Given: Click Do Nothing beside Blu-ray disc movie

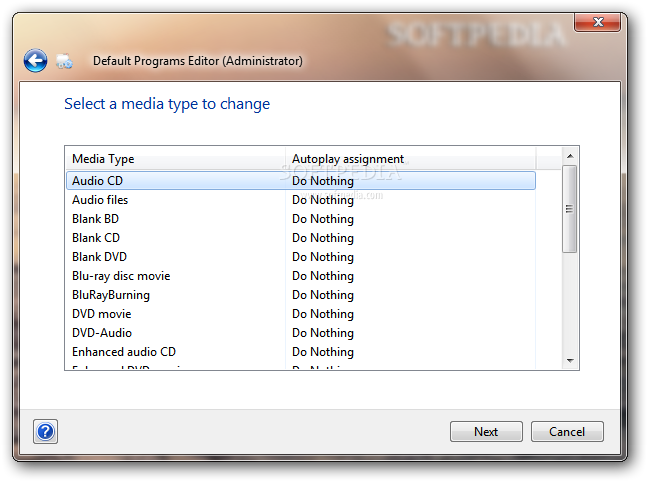Looking at the screenshot, I should (323, 276).
